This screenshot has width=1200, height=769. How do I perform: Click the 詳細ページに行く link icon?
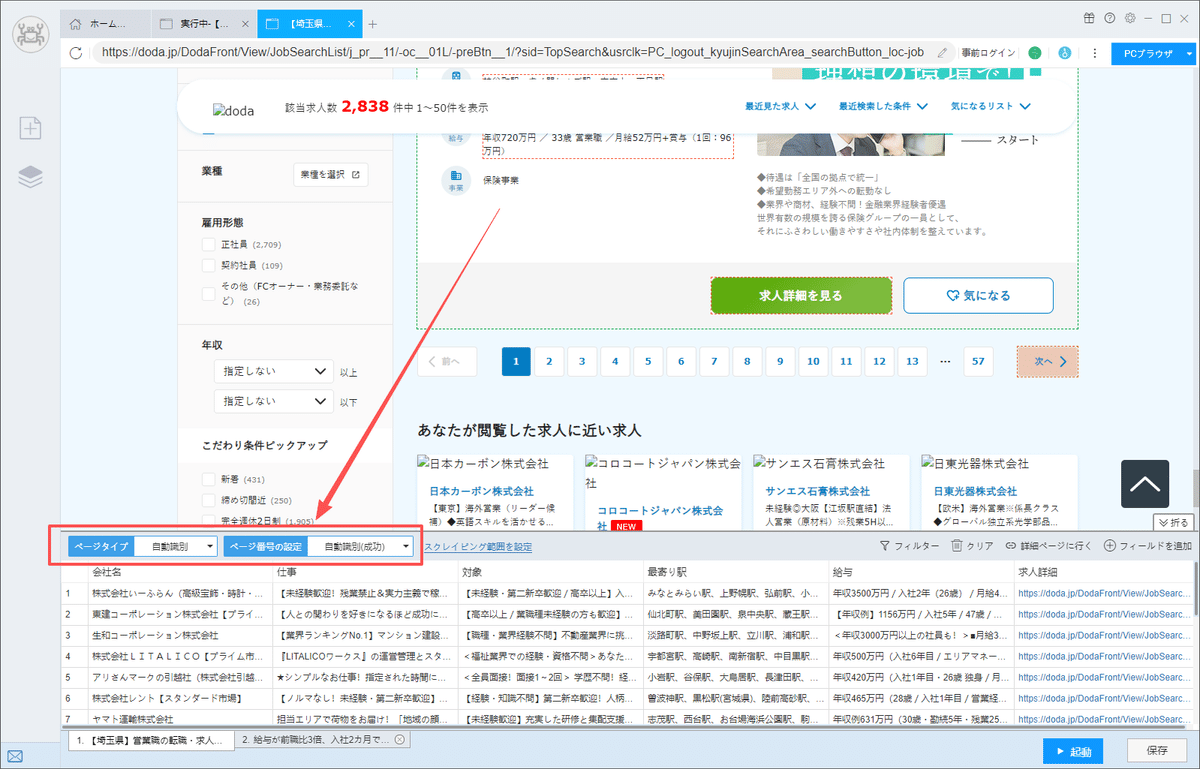(1011, 546)
